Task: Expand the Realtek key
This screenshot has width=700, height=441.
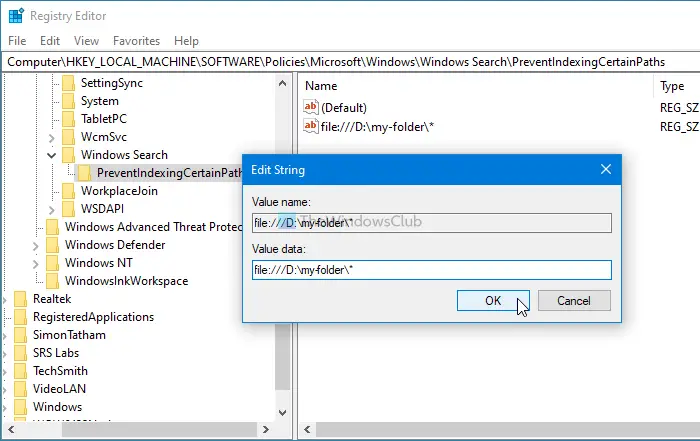Action: click(x=4, y=300)
